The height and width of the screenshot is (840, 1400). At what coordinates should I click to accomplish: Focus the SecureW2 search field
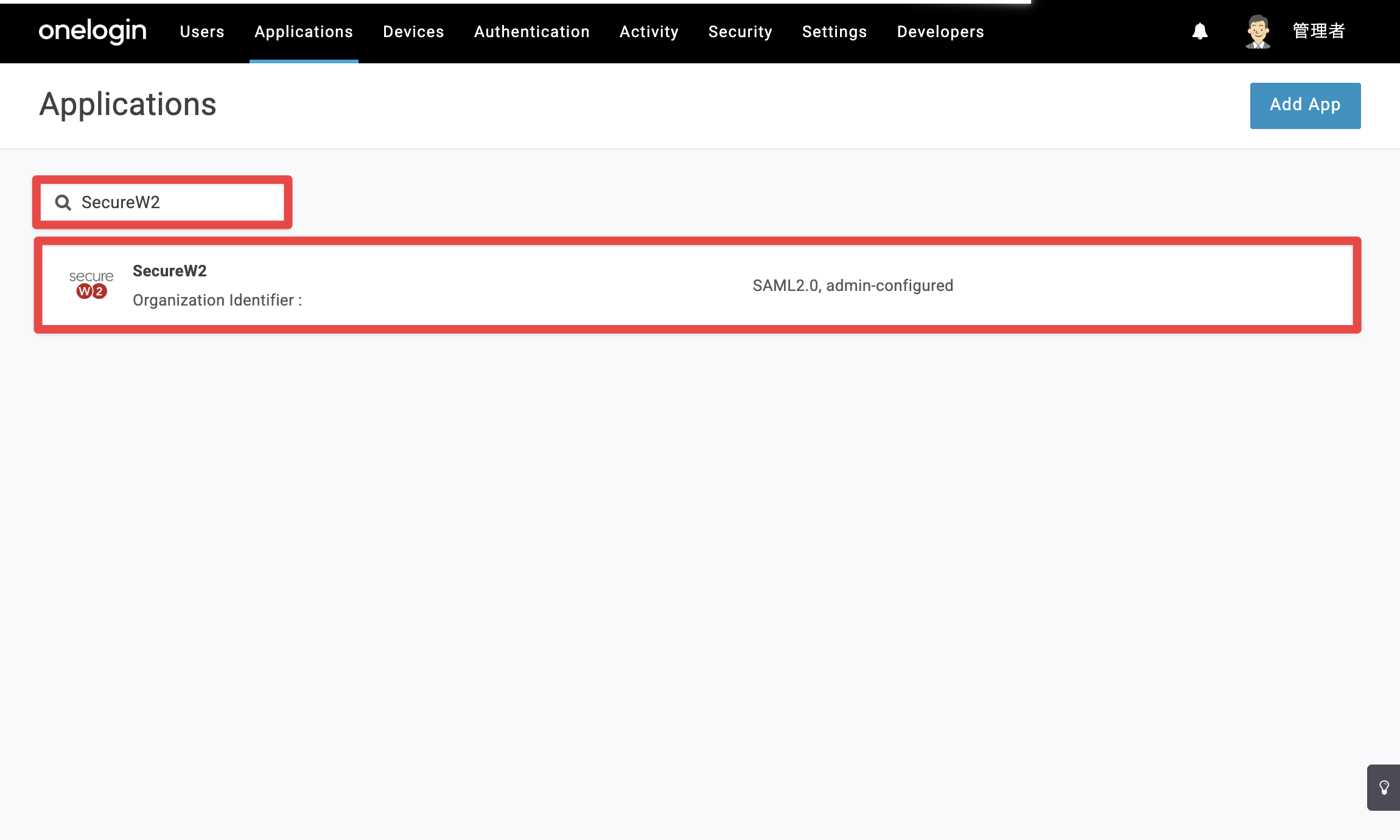pos(163,203)
